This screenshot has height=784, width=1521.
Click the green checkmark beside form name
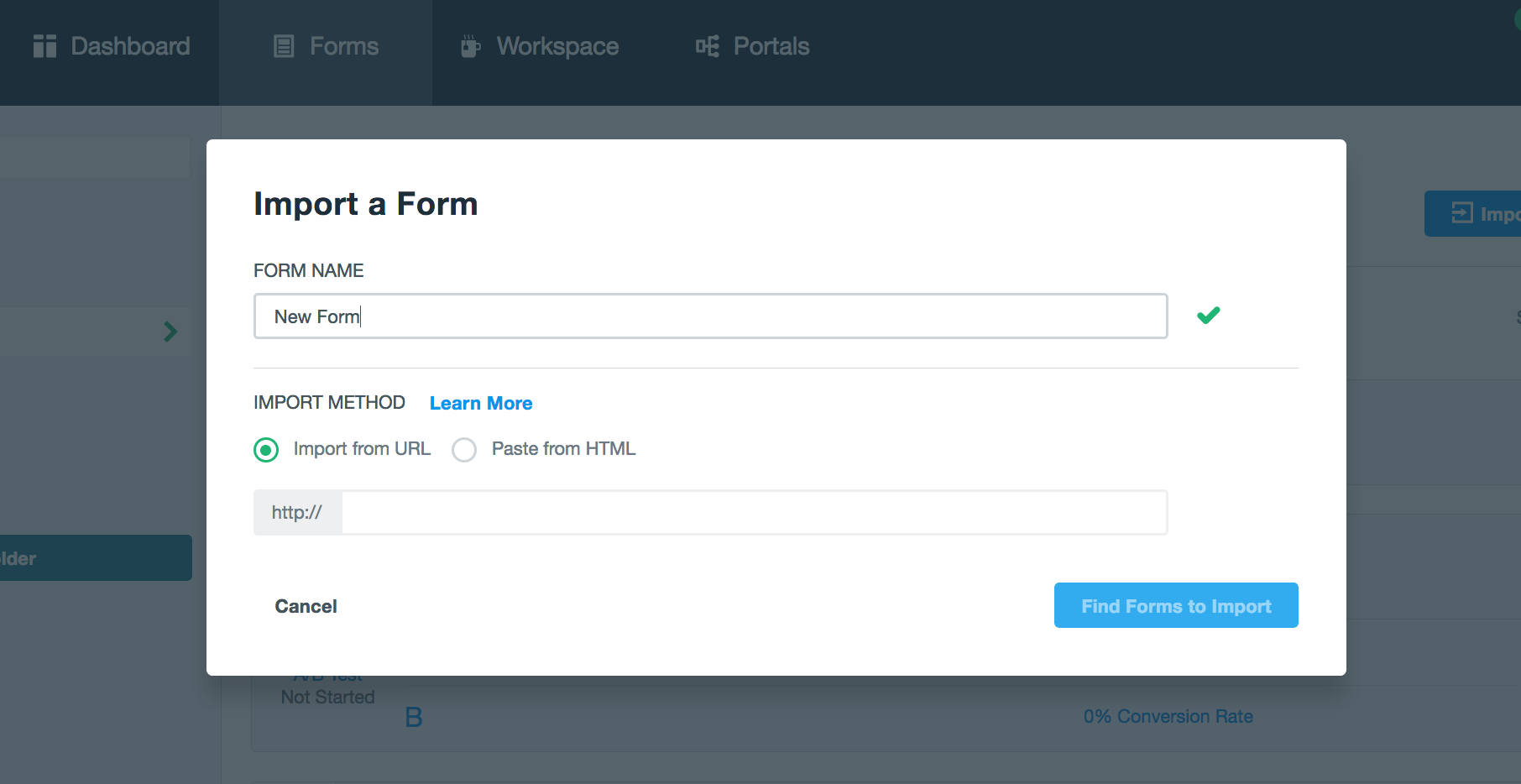1208,316
